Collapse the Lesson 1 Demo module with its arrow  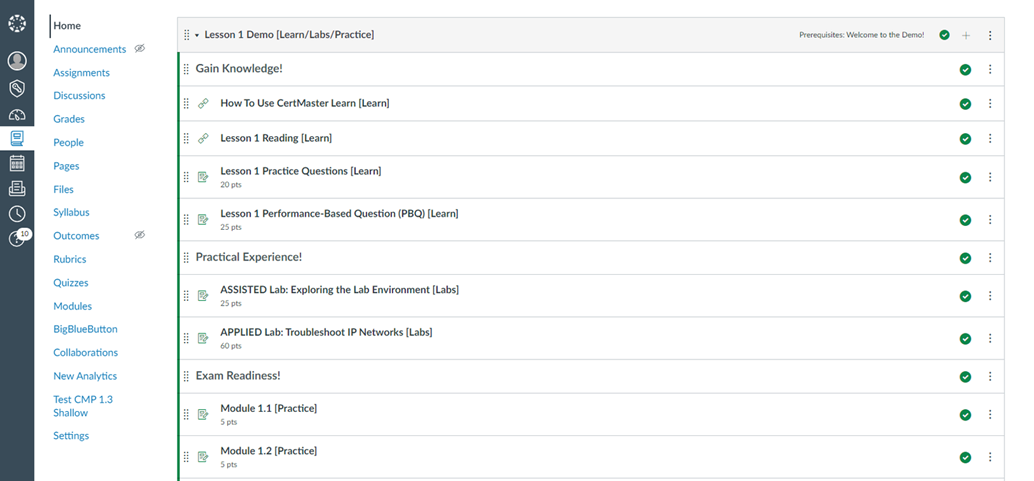pos(197,35)
